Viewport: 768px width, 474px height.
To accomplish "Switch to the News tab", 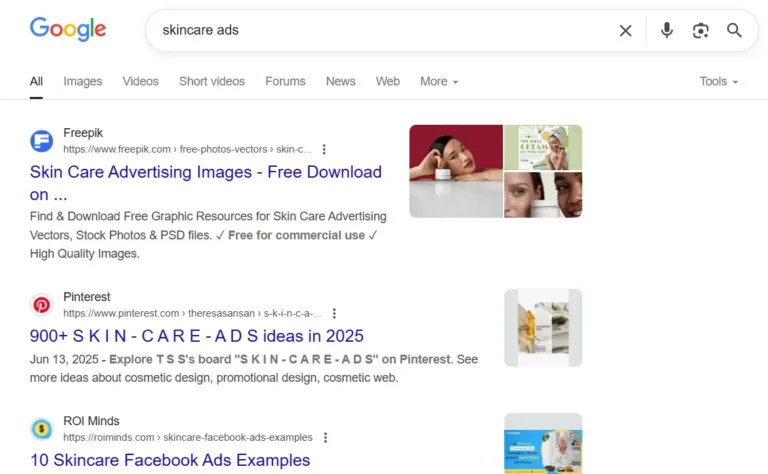I will pos(340,81).
